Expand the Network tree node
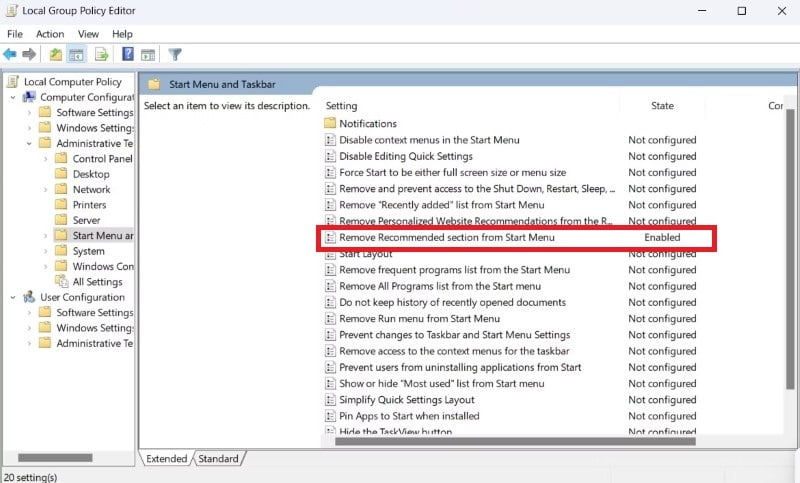Screen dimensions: 800x483 (x=45, y=189)
